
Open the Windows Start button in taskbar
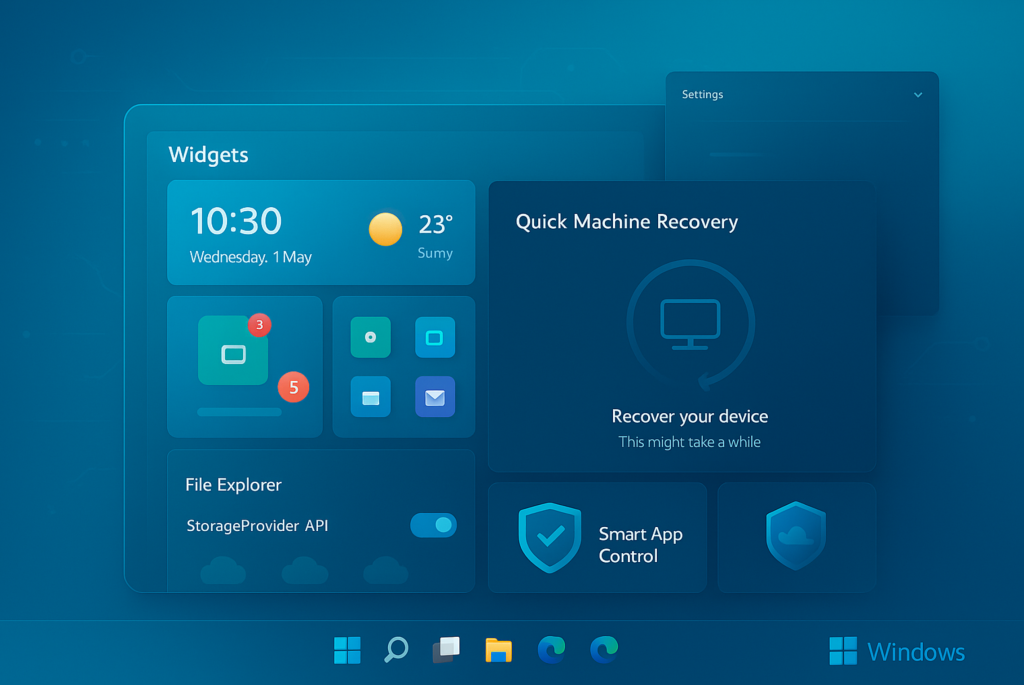click(x=347, y=650)
